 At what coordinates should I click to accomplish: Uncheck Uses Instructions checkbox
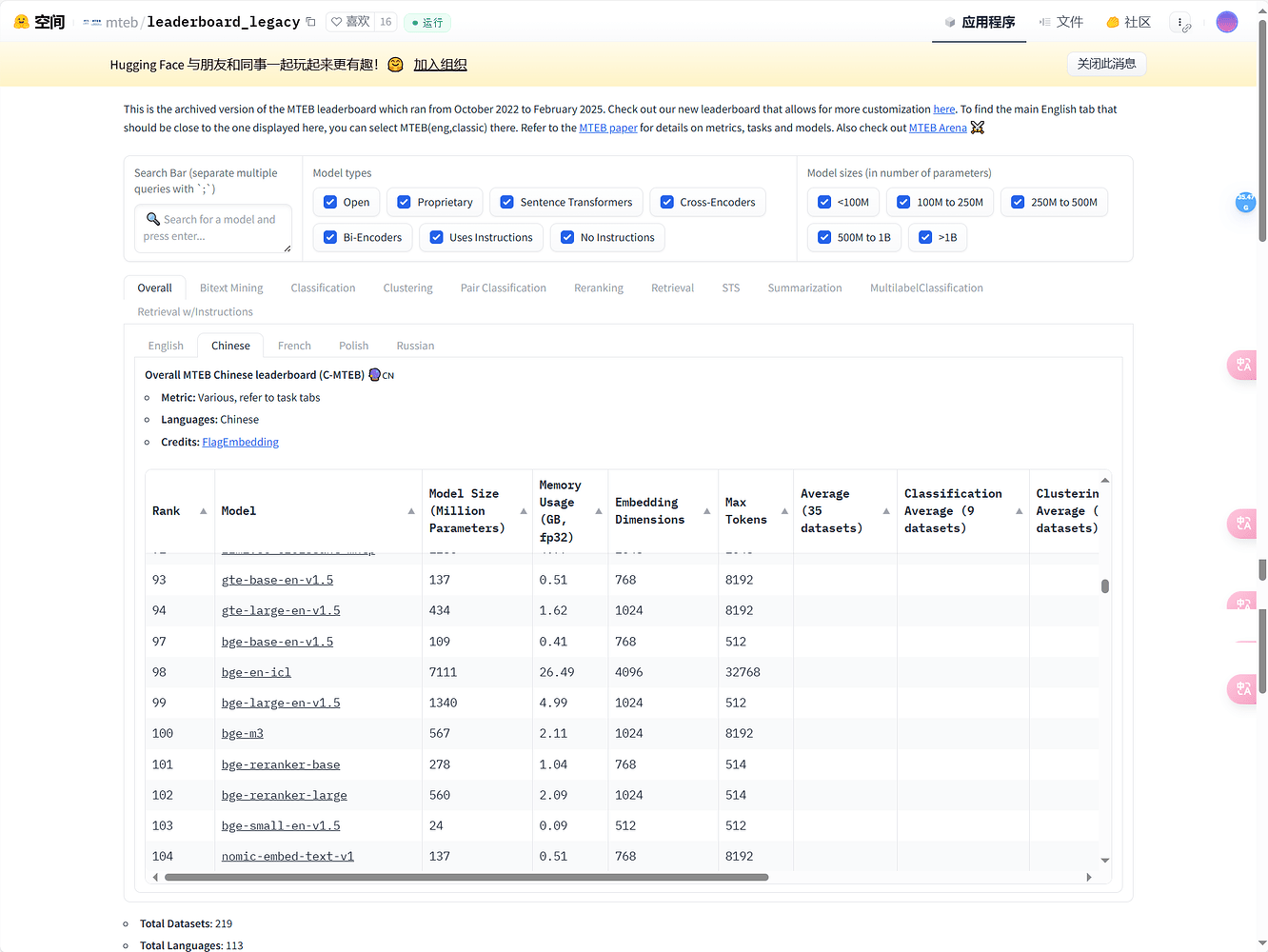pos(436,237)
